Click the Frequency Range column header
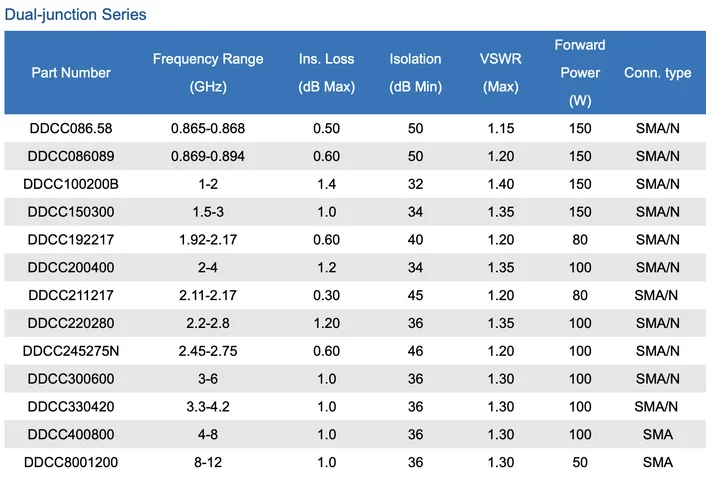The width and height of the screenshot is (706, 485). pos(208,72)
